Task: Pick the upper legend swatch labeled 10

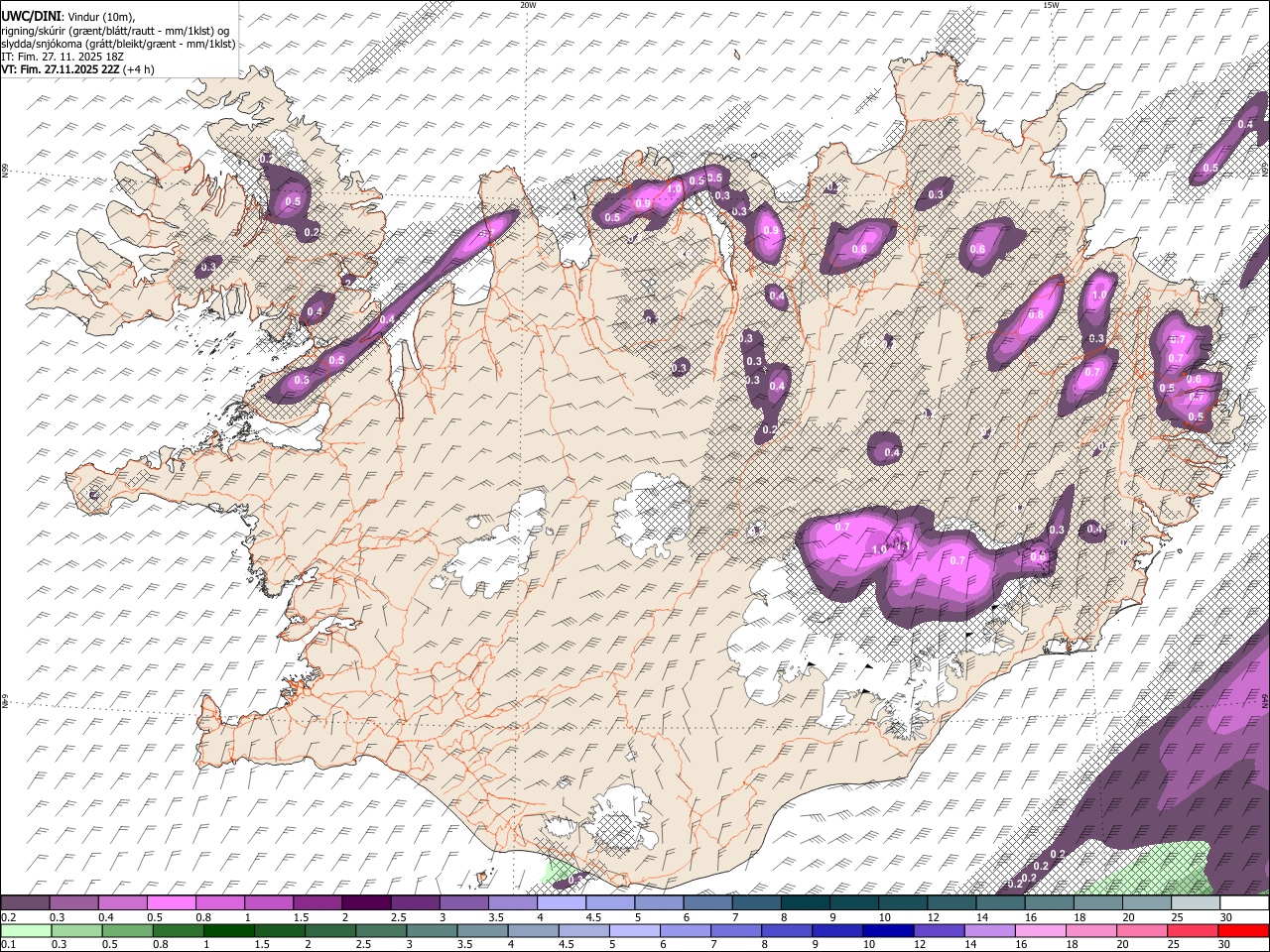Action: click(x=902, y=903)
